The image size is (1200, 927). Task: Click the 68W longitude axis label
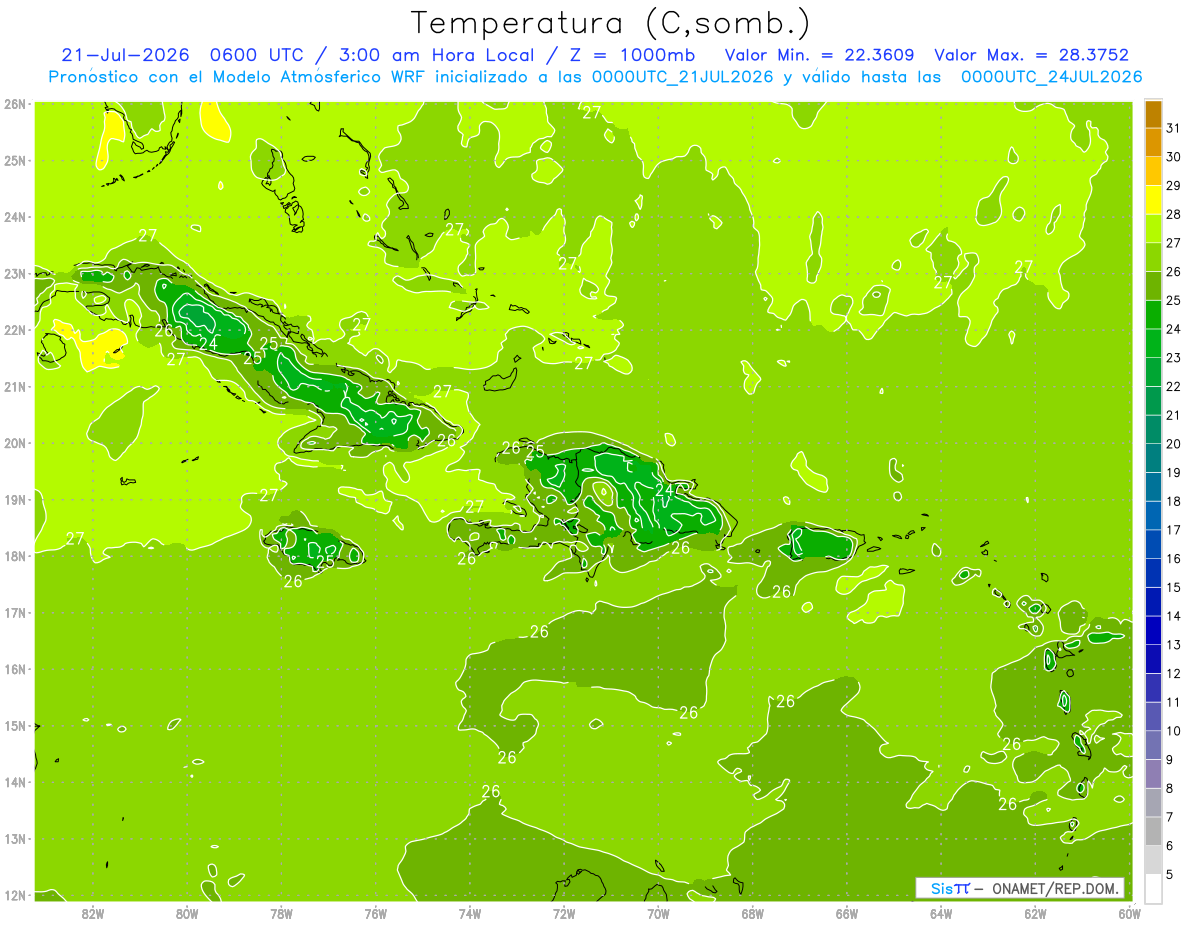(x=752, y=913)
